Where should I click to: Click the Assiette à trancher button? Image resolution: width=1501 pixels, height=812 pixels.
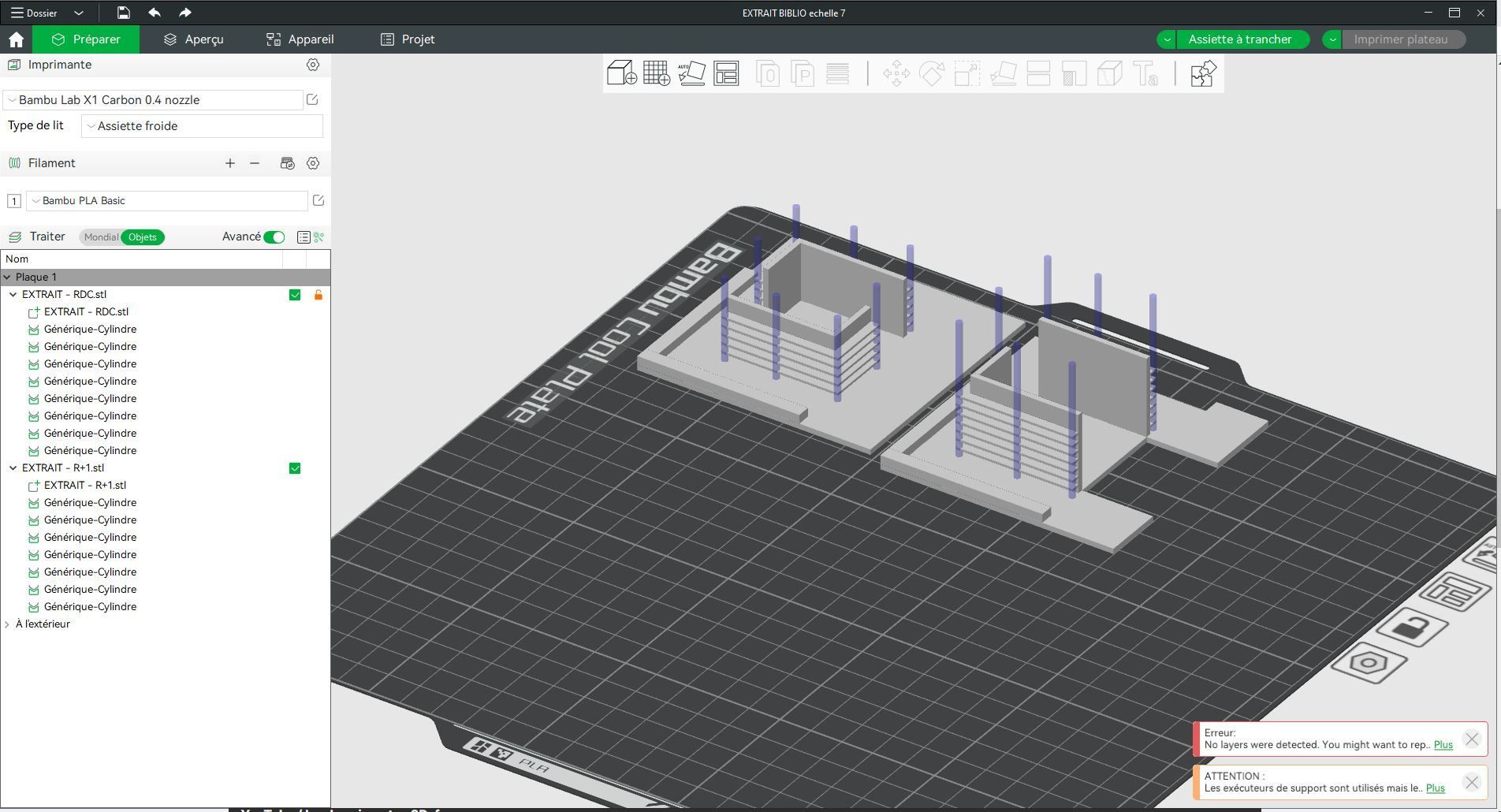coord(1239,39)
